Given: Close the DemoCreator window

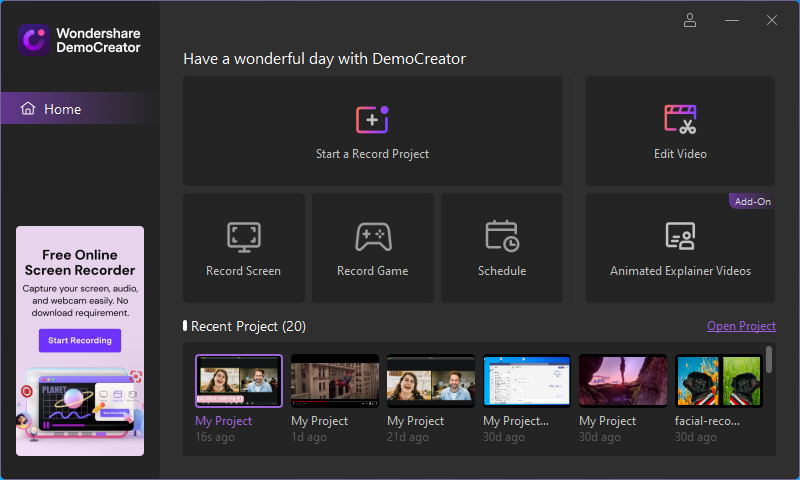Looking at the screenshot, I should 771,20.
